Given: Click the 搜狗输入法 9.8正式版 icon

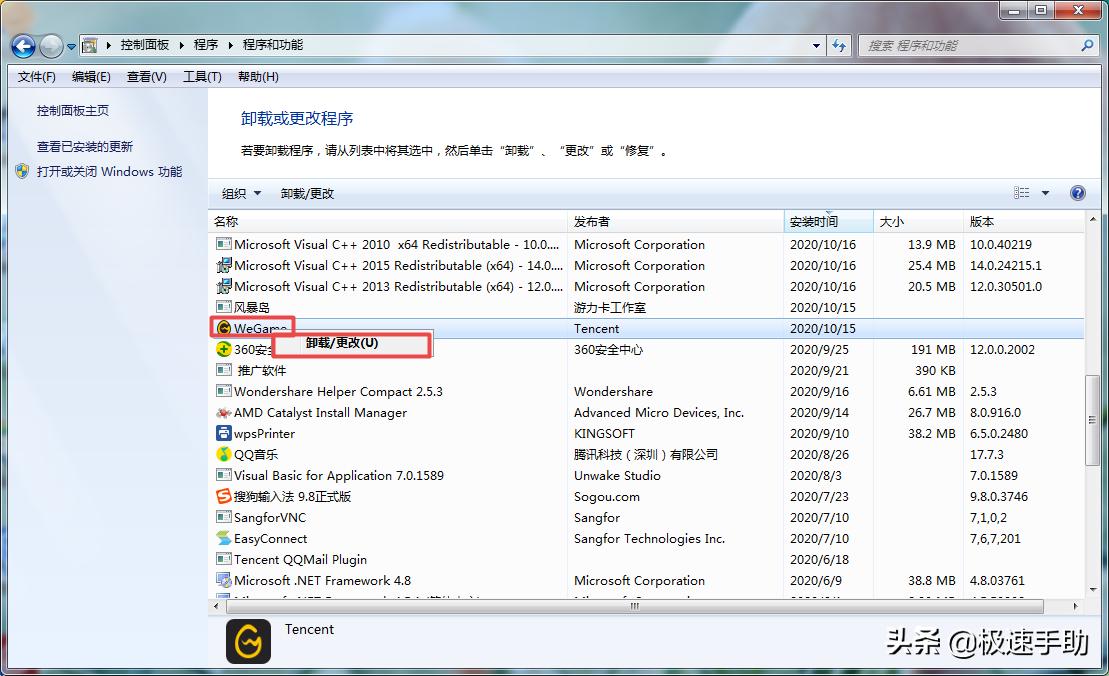Looking at the screenshot, I should (222, 496).
